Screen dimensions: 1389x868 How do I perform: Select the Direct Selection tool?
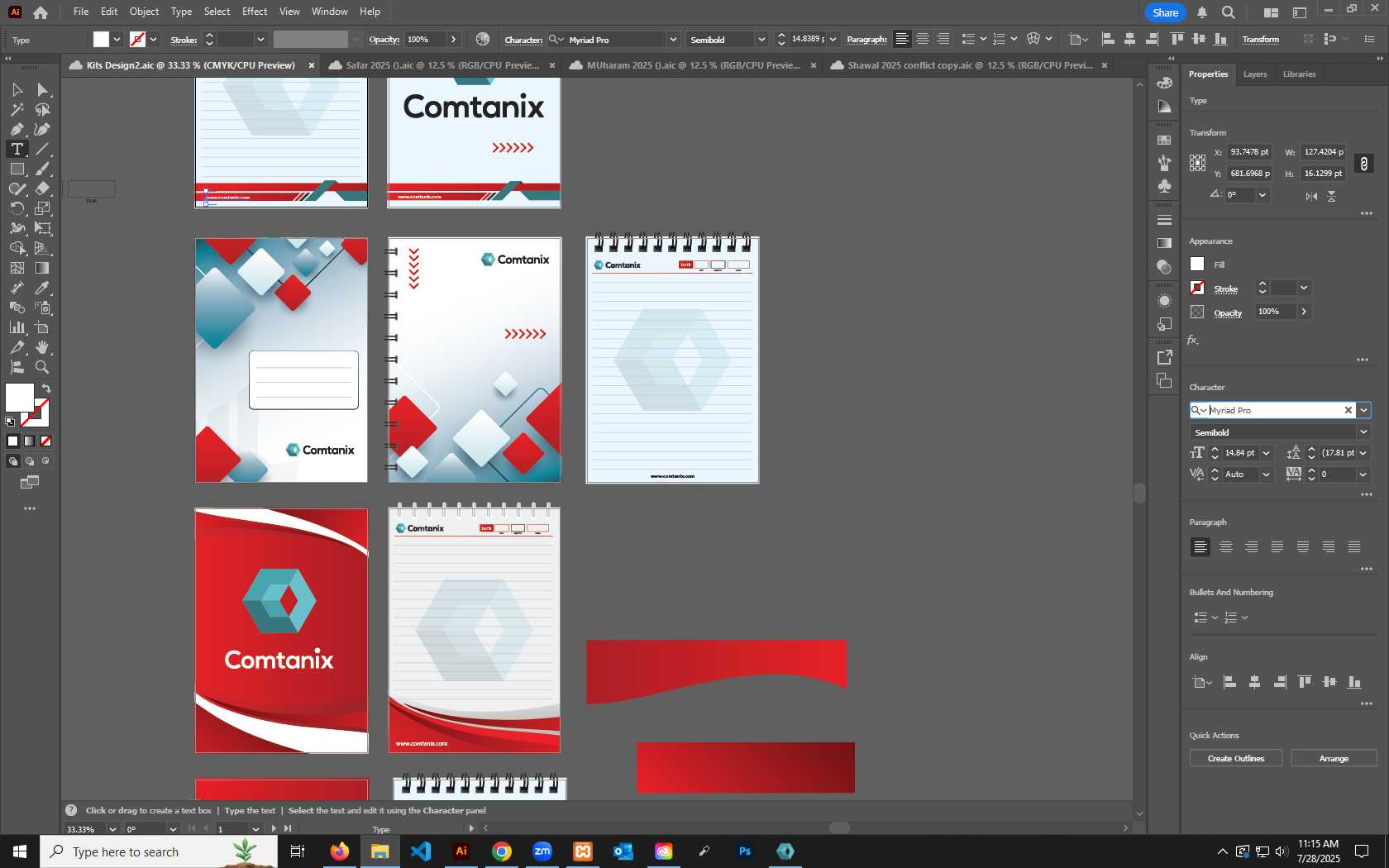point(42,89)
